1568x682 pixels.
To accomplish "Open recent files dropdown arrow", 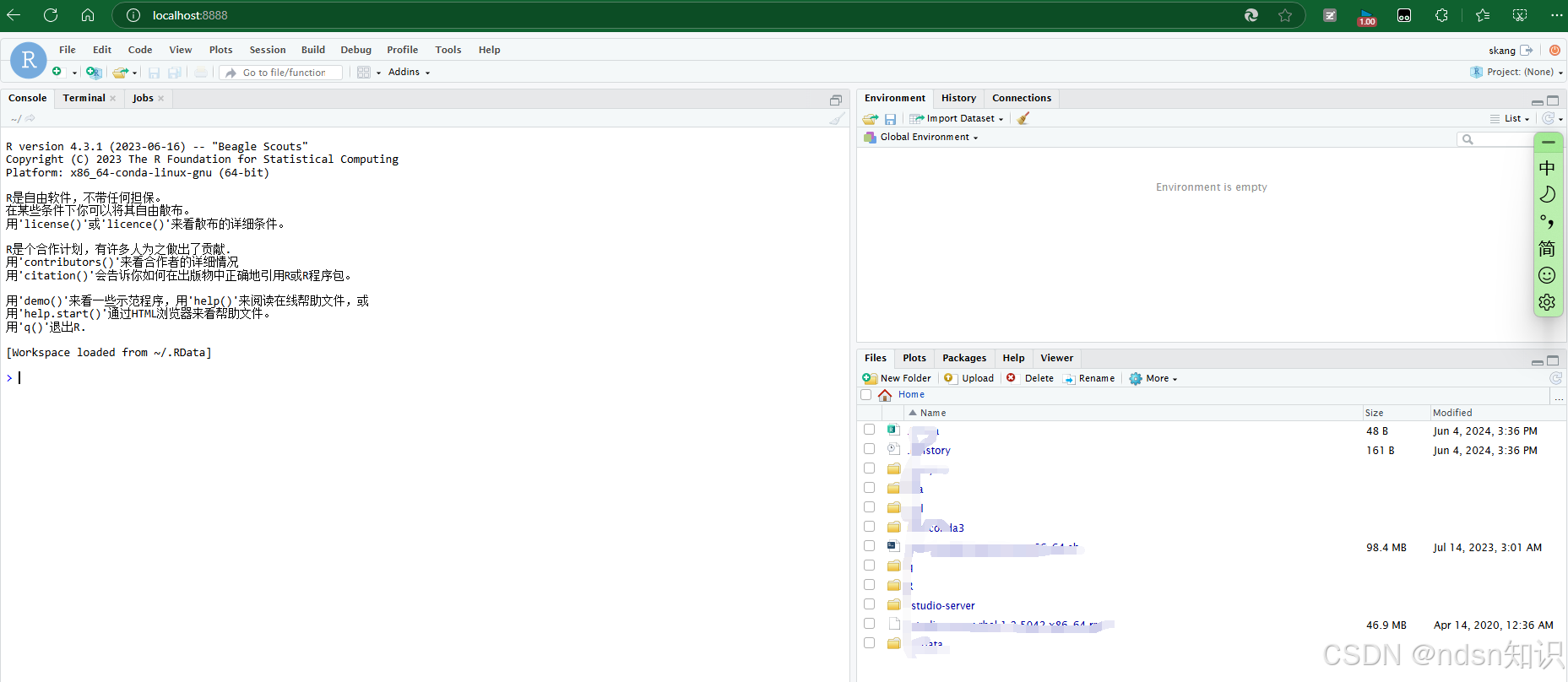I will point(135,73).
